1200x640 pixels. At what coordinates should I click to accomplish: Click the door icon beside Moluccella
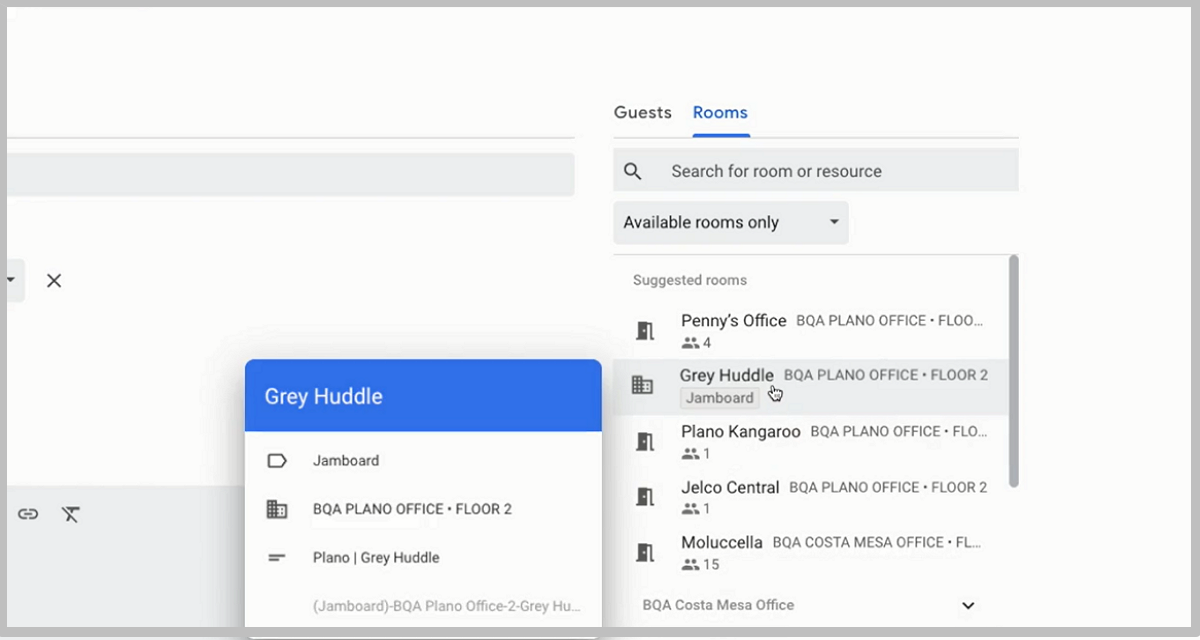645,552
